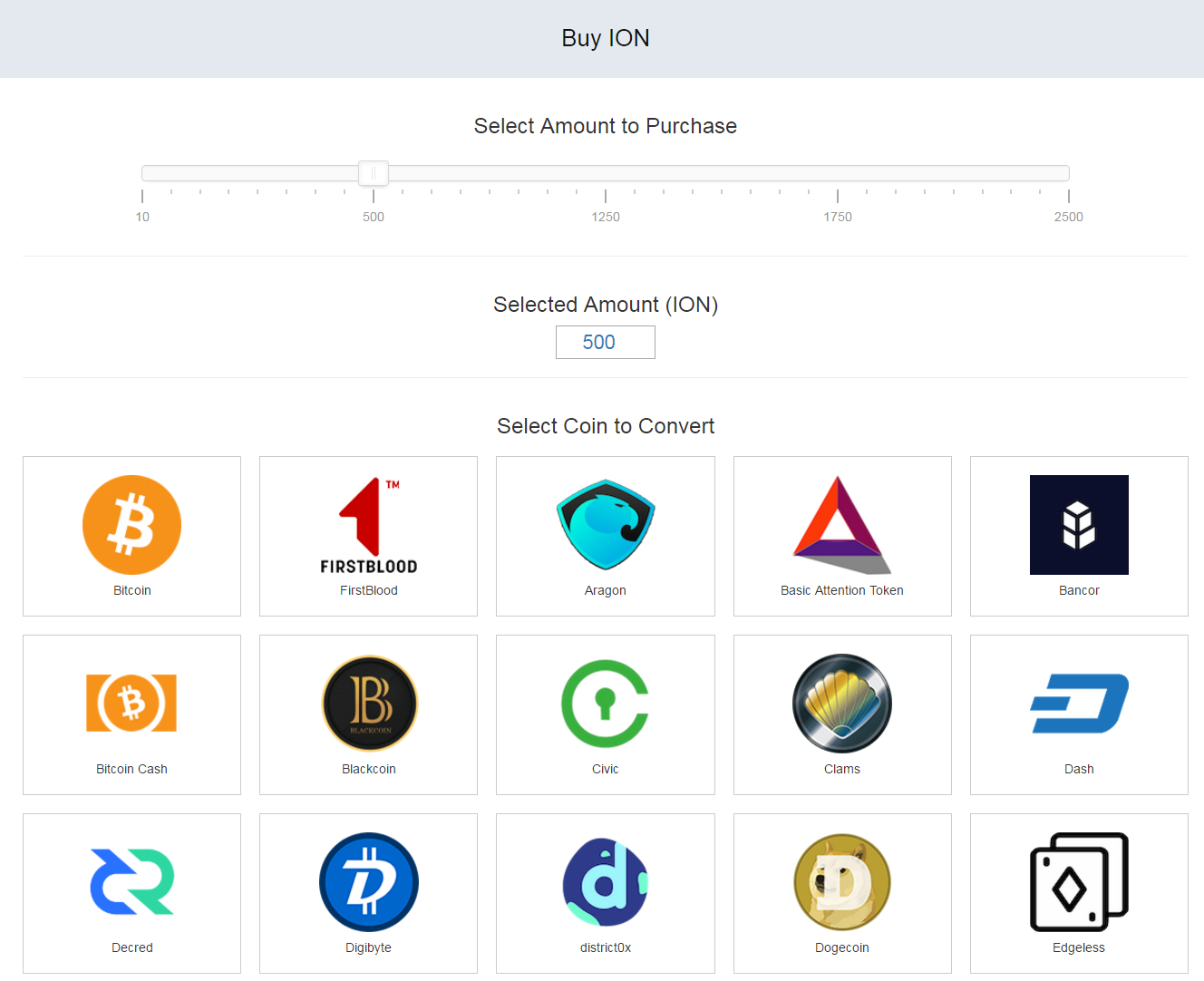
Task: Click the Bitcoin Cash label text
Action: [x=132, y=769]
